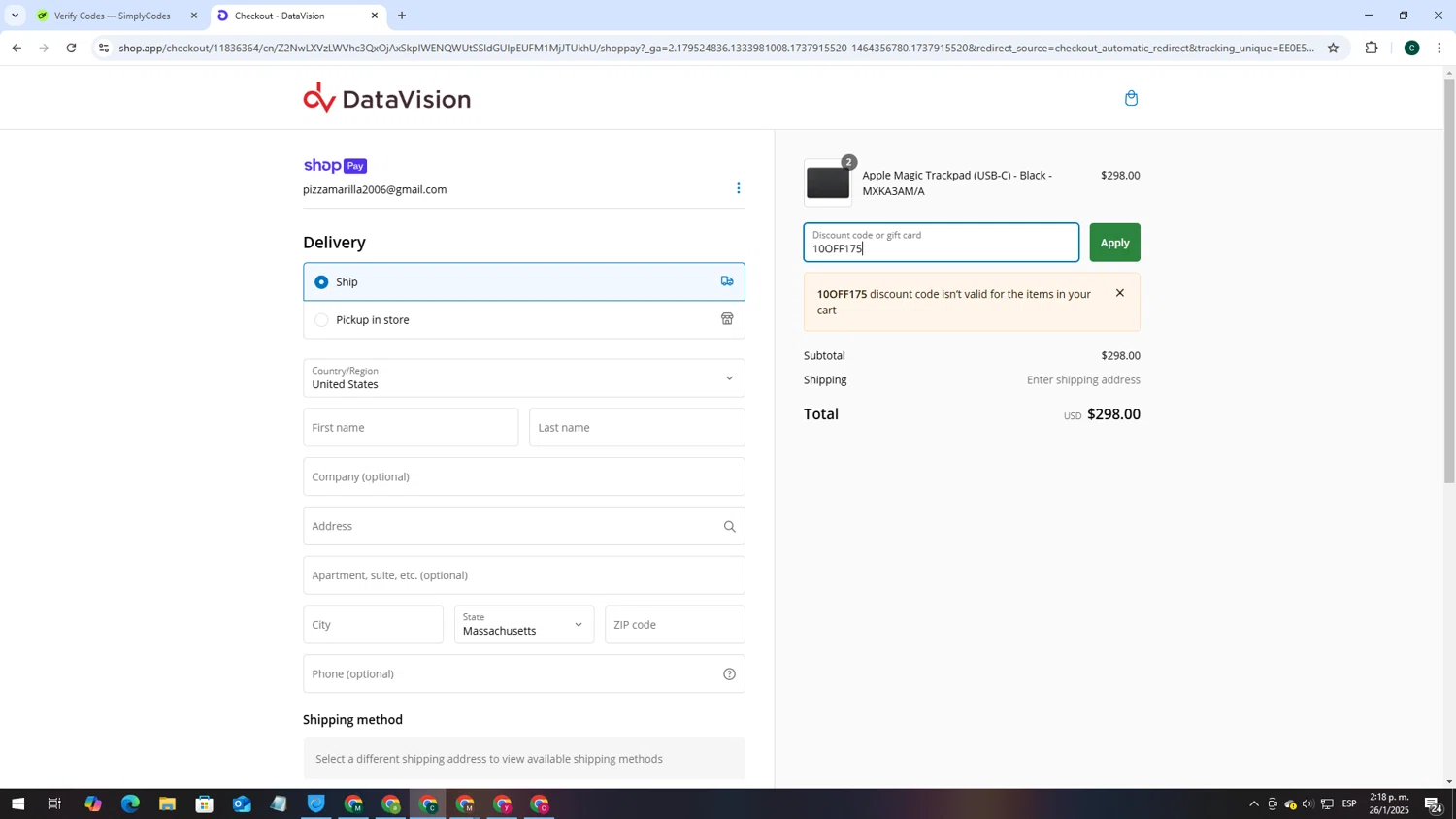Open the tab search dropdown
Screen dimensions: 1456x819
[15, 16]
